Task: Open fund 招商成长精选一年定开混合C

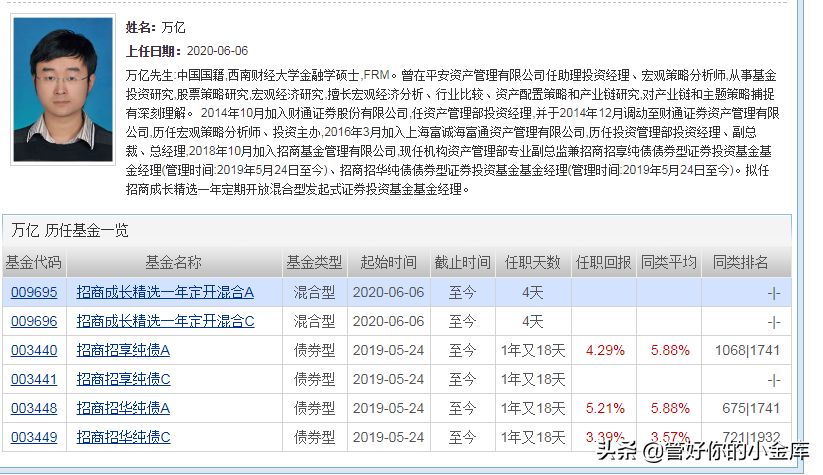Action: tap(165, 321)
